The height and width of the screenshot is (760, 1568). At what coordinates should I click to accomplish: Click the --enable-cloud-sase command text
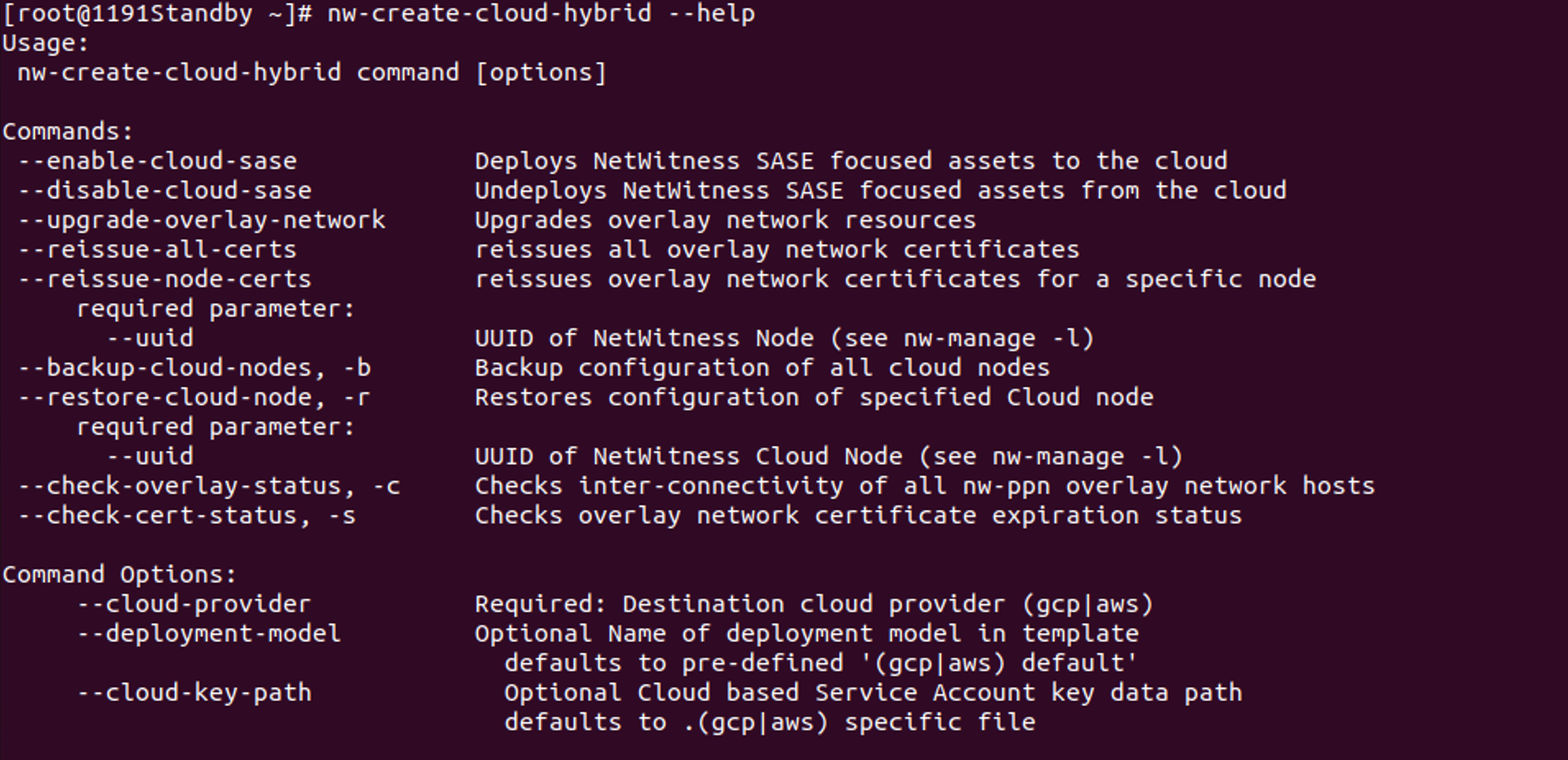click(157, 161)
